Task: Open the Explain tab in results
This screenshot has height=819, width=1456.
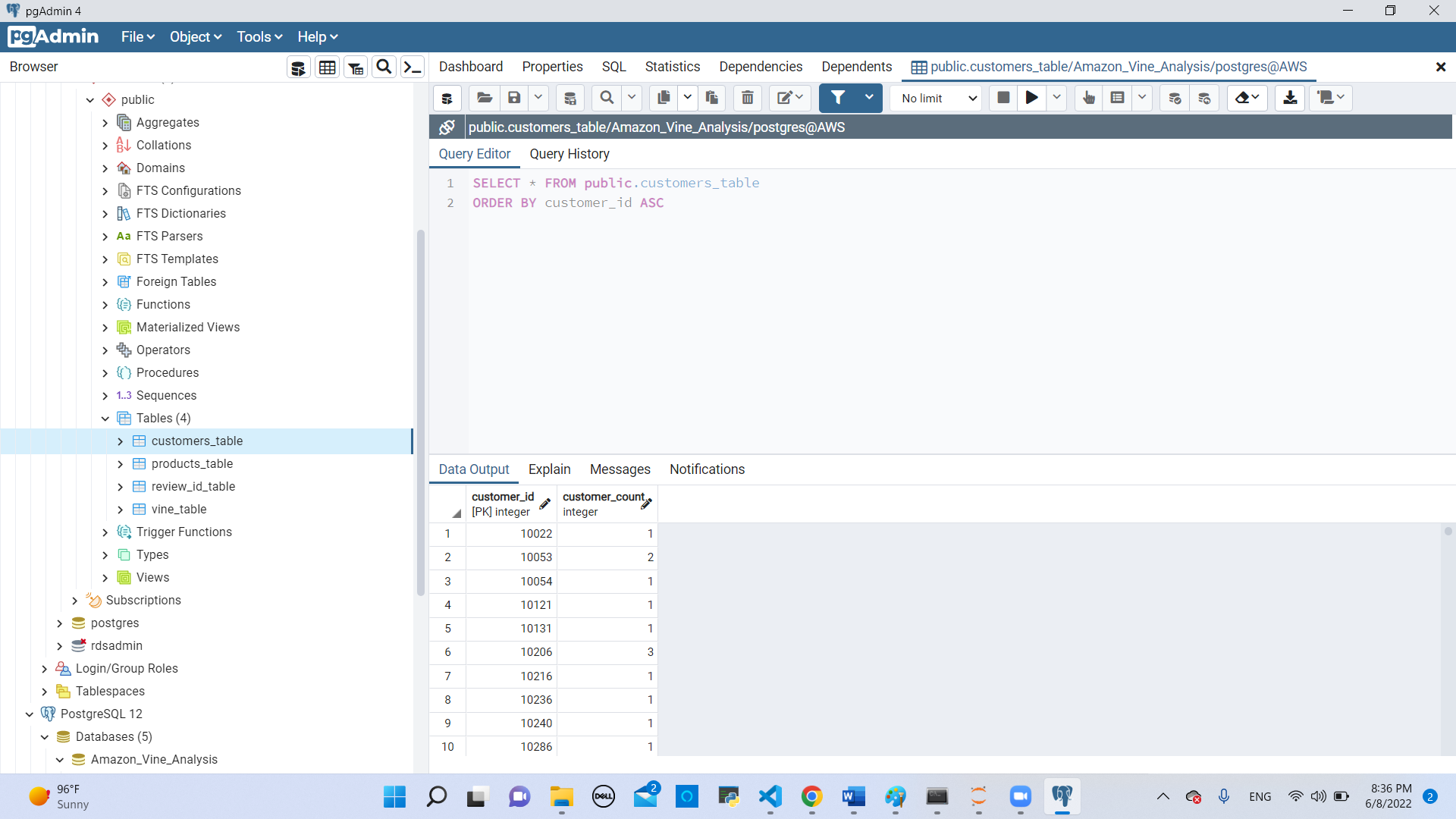Action: (x=549, y=469)
